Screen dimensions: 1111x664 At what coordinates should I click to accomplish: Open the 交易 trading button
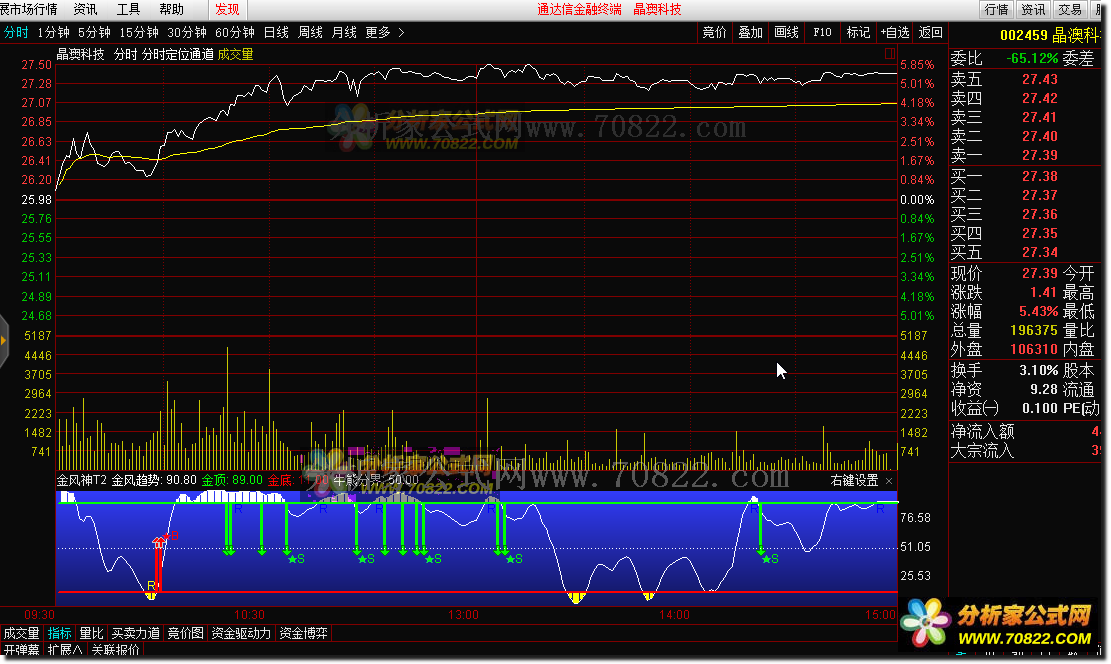pyautogui.click(x=1070, y=9)
